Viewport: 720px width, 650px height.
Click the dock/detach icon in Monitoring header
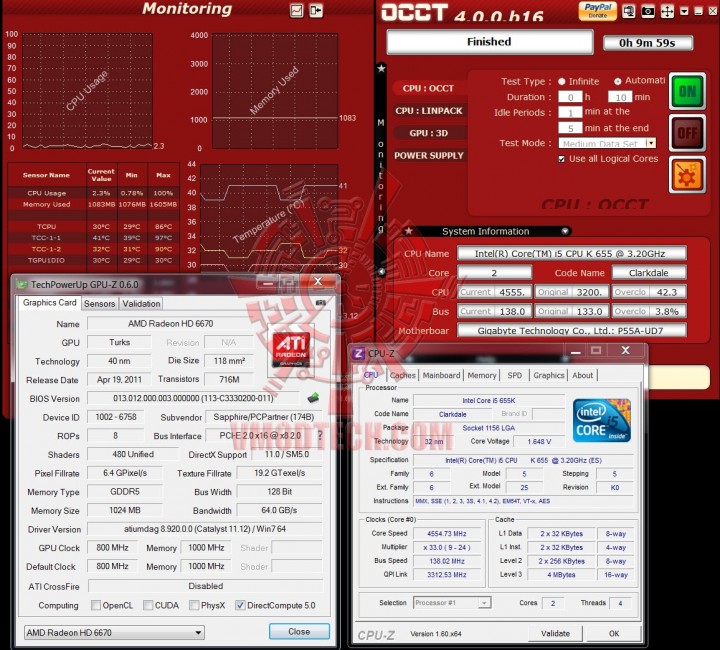pyautogui.click(x=316, y=10)
